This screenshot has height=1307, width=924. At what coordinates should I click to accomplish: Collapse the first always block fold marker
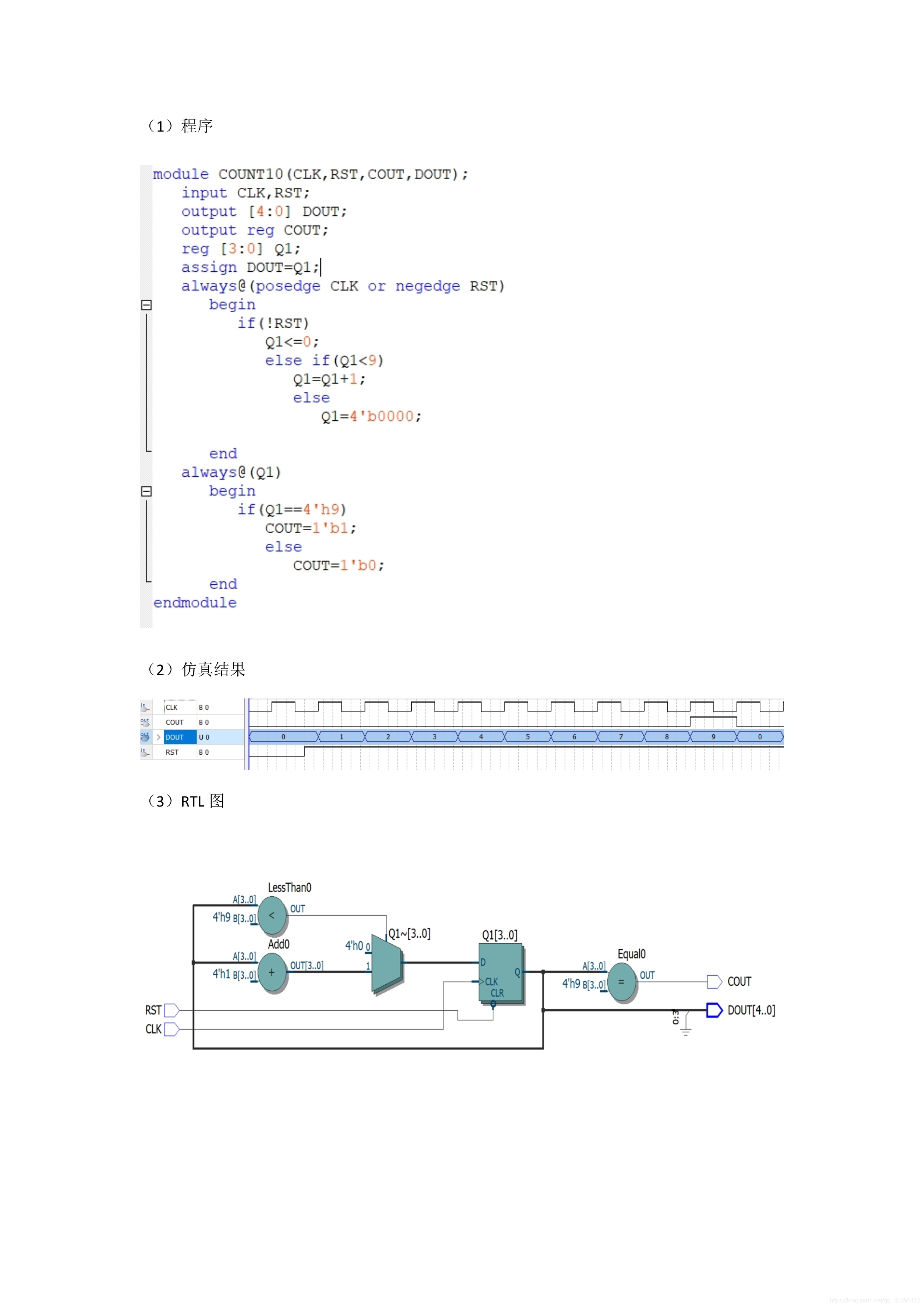coord(146,305)
